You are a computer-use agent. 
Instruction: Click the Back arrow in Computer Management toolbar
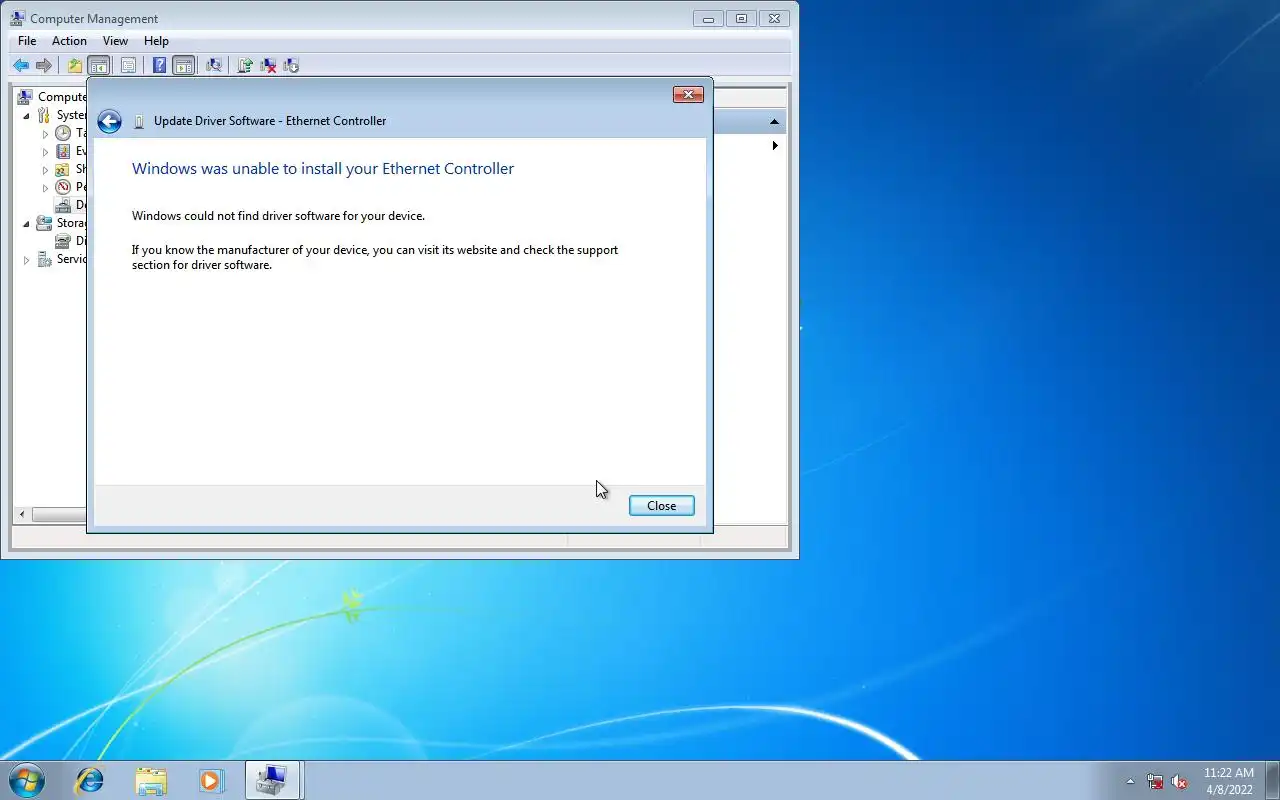(x=20, y=65)
